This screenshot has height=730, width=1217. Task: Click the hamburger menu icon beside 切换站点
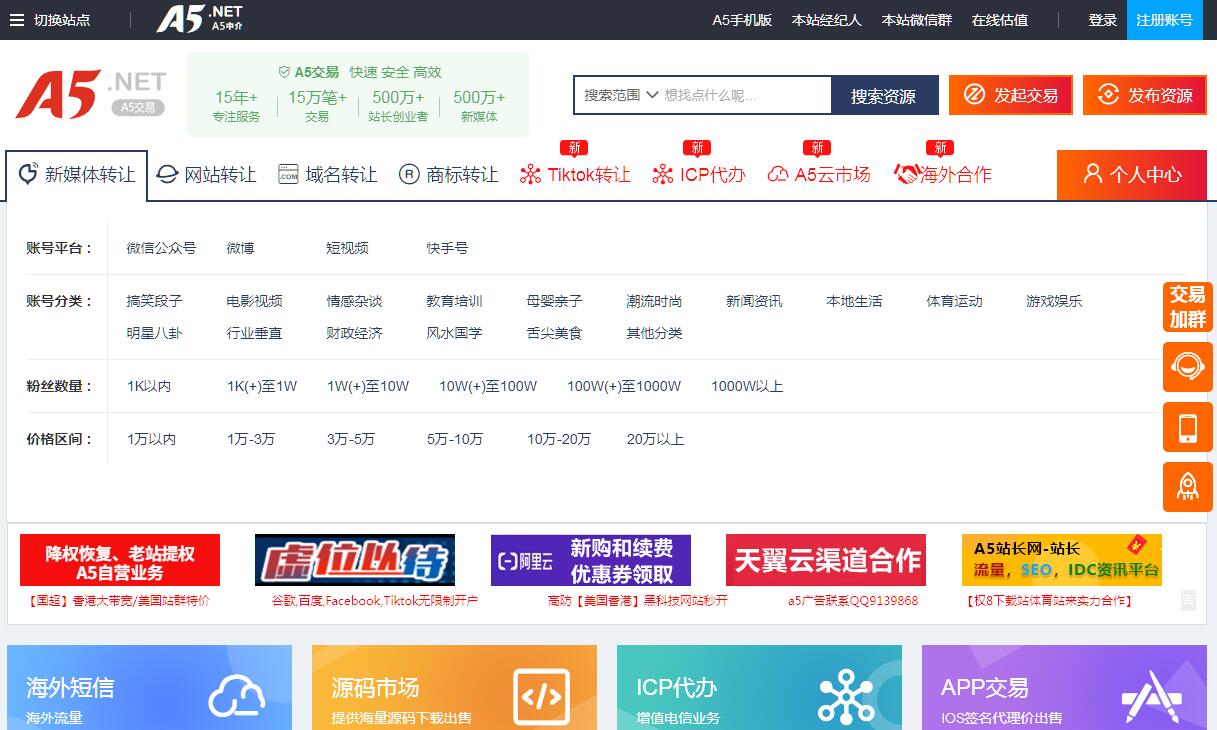[x=17, y=20]
